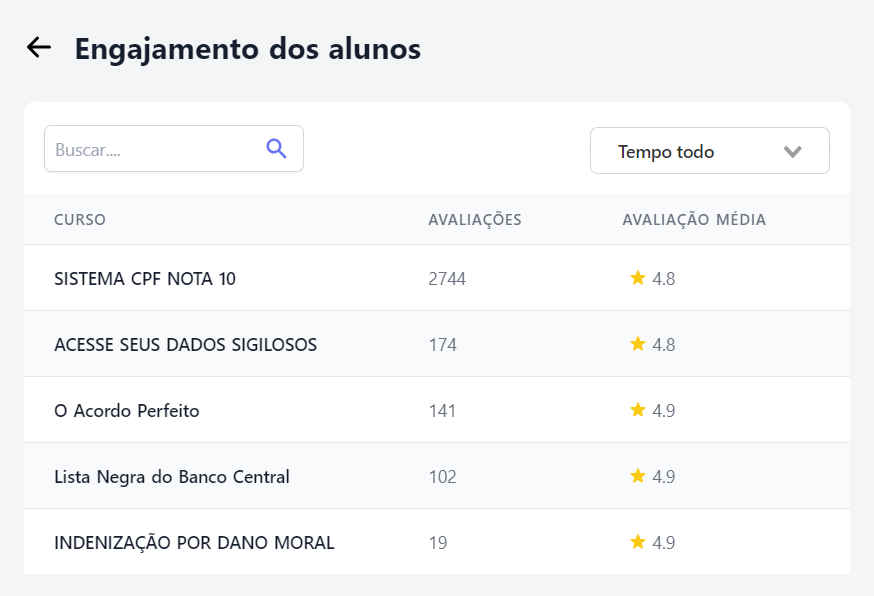Click the magnifying glass search icon

276,149
